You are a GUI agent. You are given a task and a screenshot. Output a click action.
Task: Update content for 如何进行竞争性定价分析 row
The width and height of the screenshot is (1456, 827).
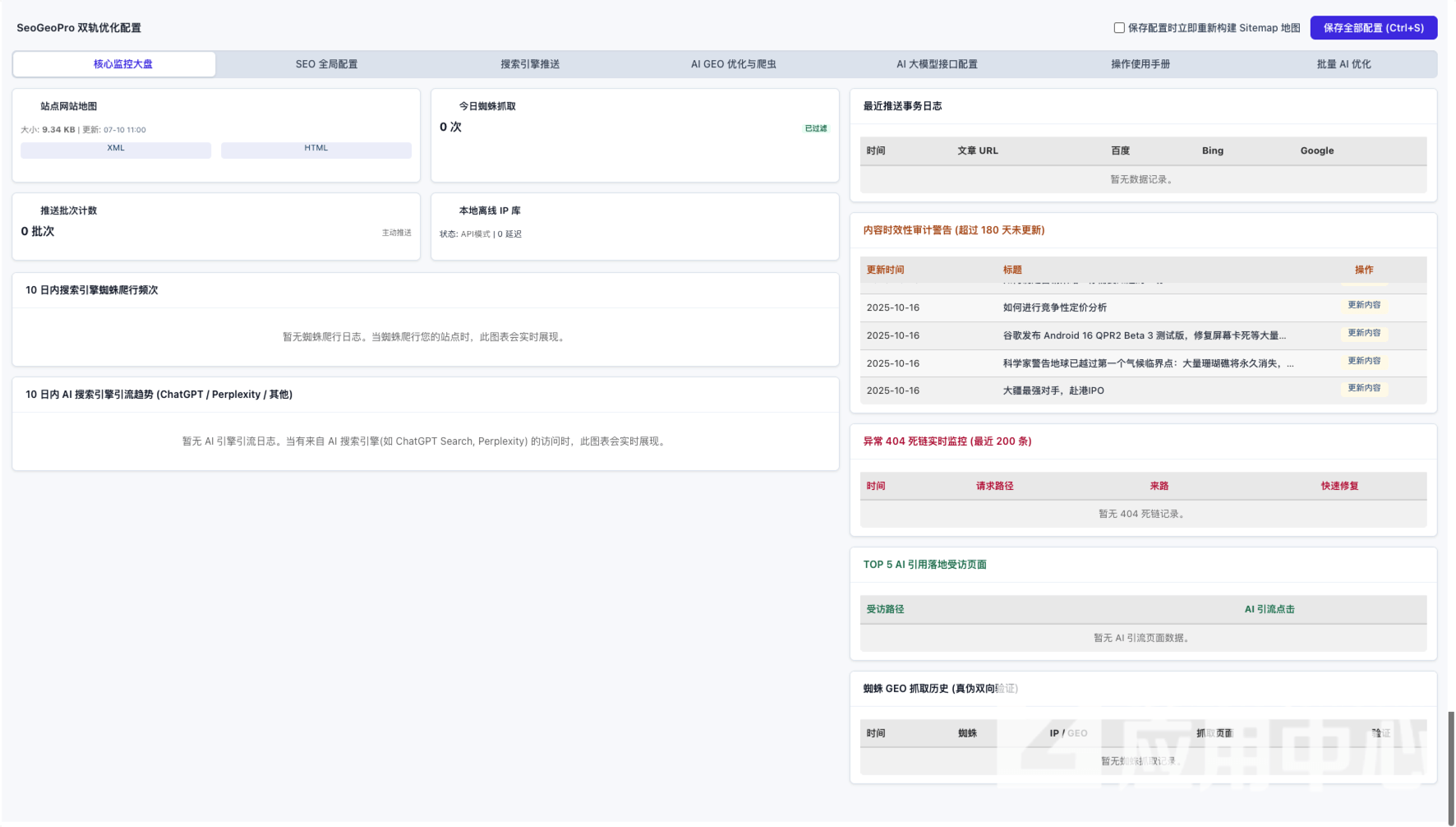(x=1364, y=305)
